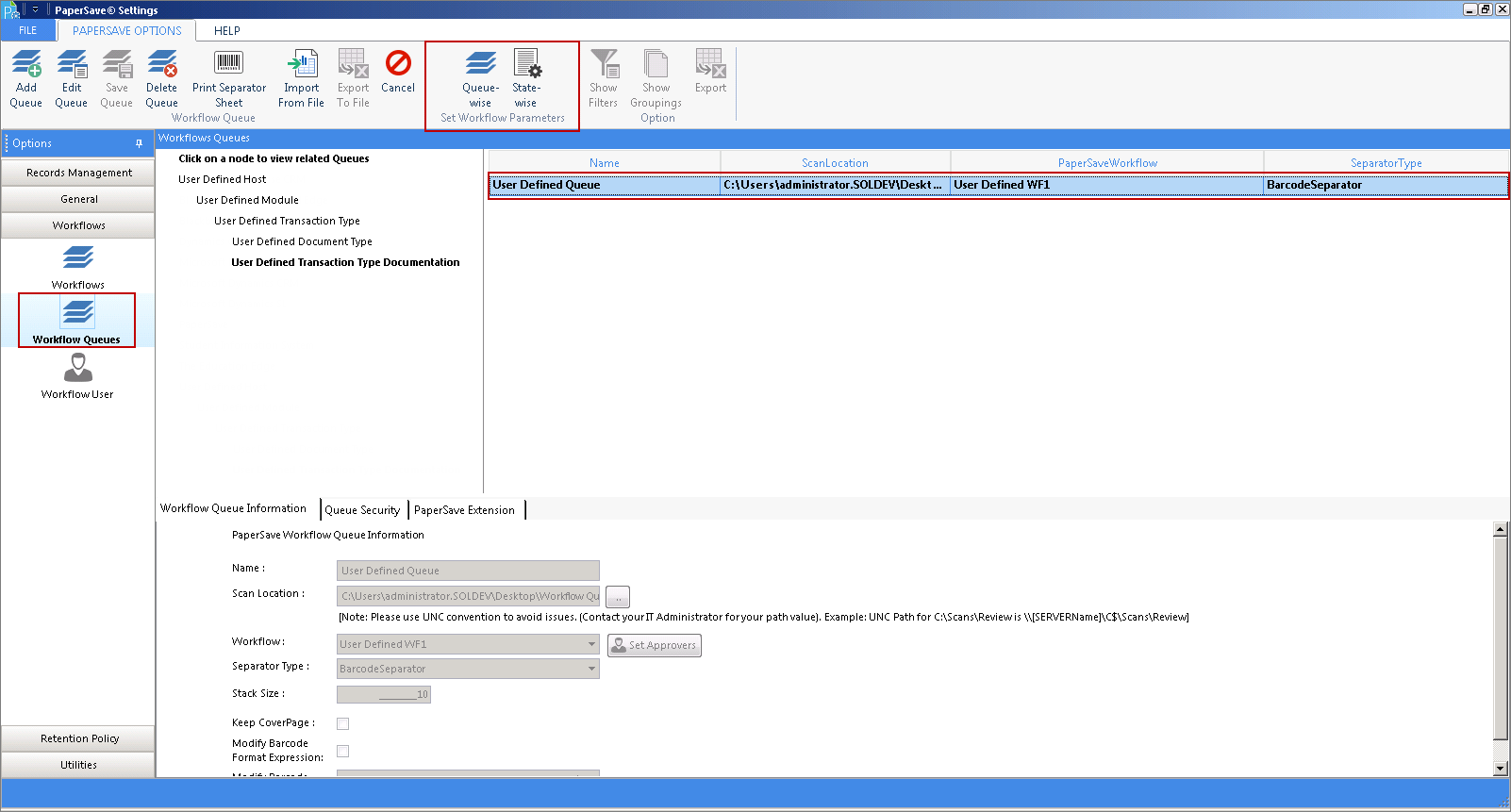Sort grid by ScanLocation column
This screenshot has width=1511, height=812.
835,163
